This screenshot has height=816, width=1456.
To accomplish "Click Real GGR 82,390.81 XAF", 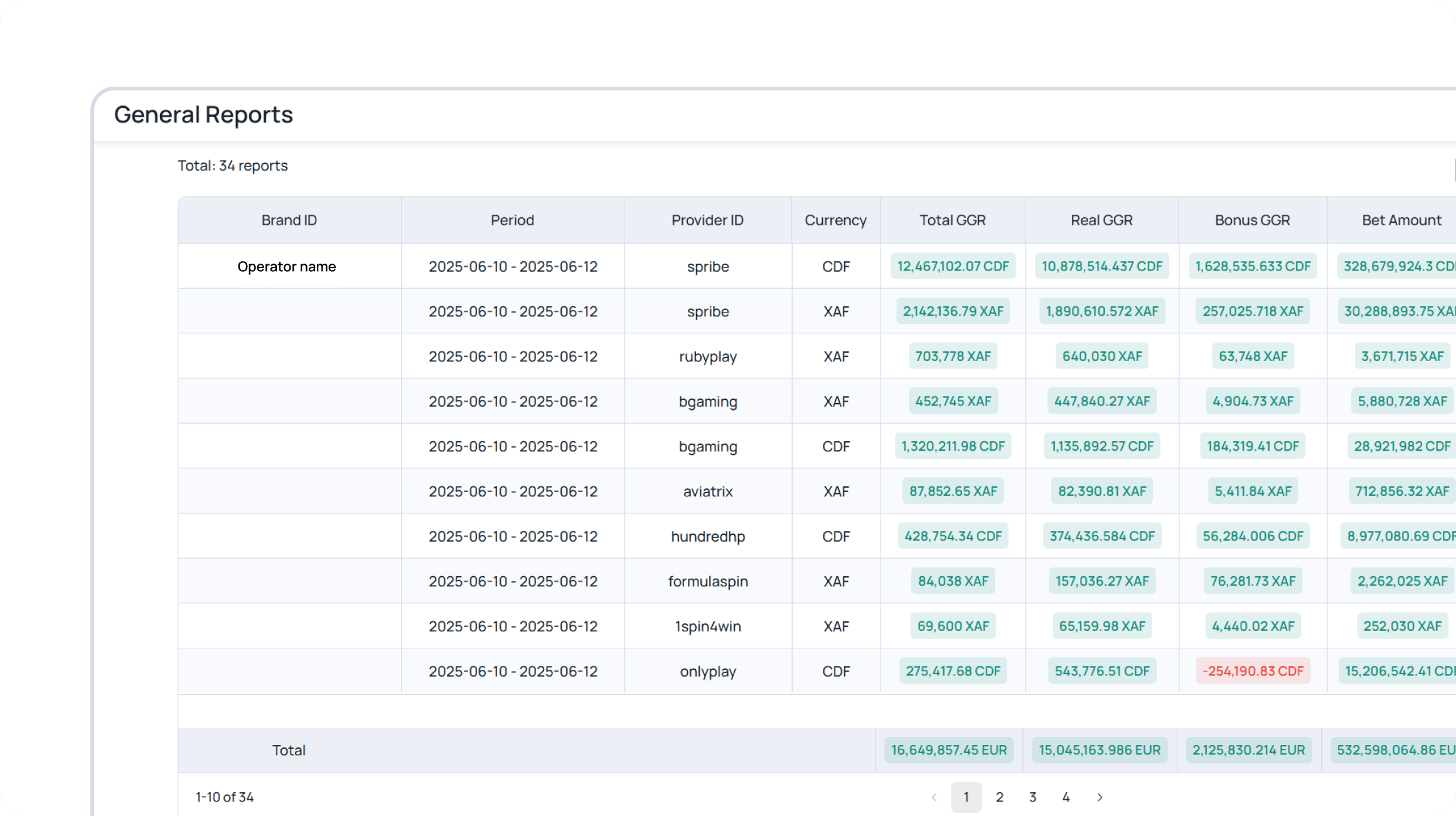I will point(1103,491).
